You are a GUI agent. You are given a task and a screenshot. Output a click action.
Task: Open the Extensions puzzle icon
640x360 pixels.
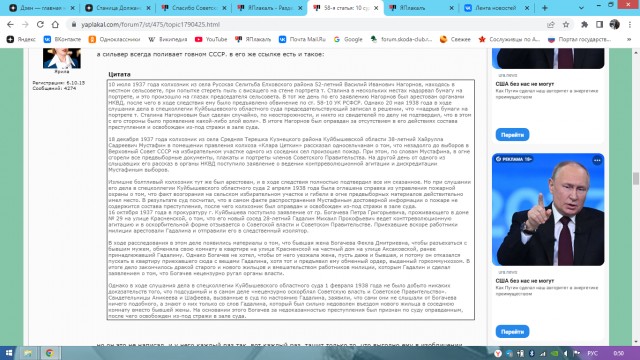[584, 24]
